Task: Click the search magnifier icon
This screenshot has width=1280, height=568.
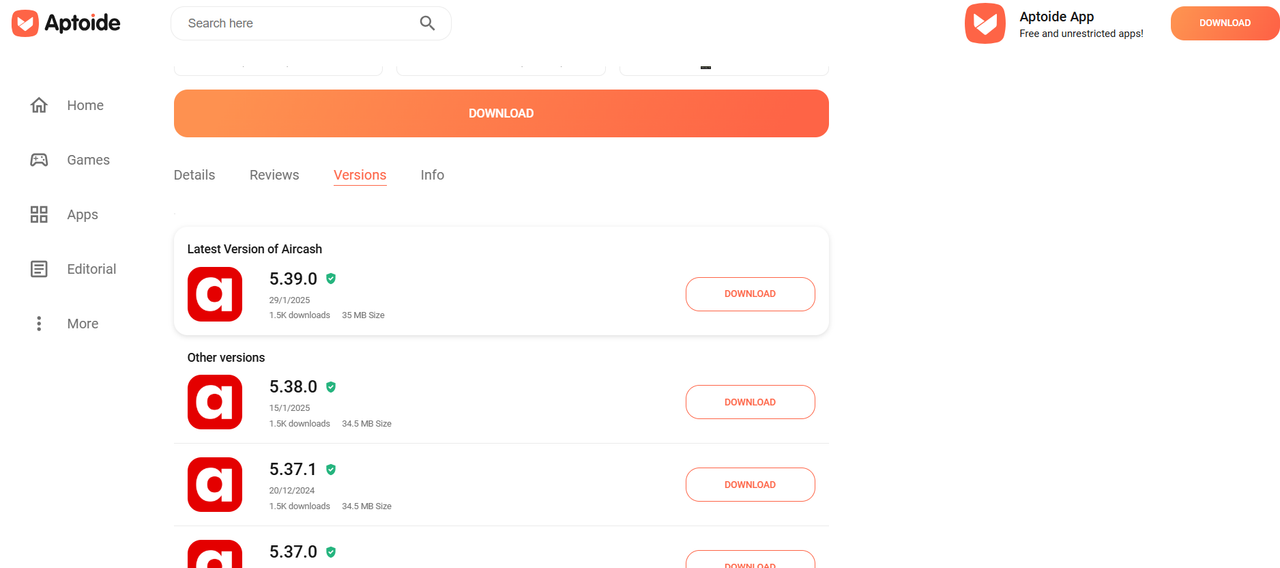Action: (427, 23)
